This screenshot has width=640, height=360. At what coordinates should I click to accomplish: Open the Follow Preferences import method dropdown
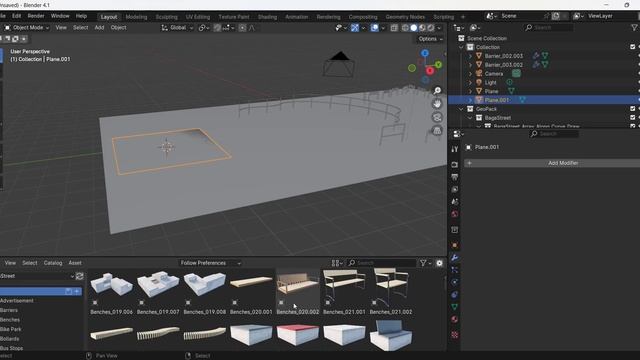click(x=210, y=263)
